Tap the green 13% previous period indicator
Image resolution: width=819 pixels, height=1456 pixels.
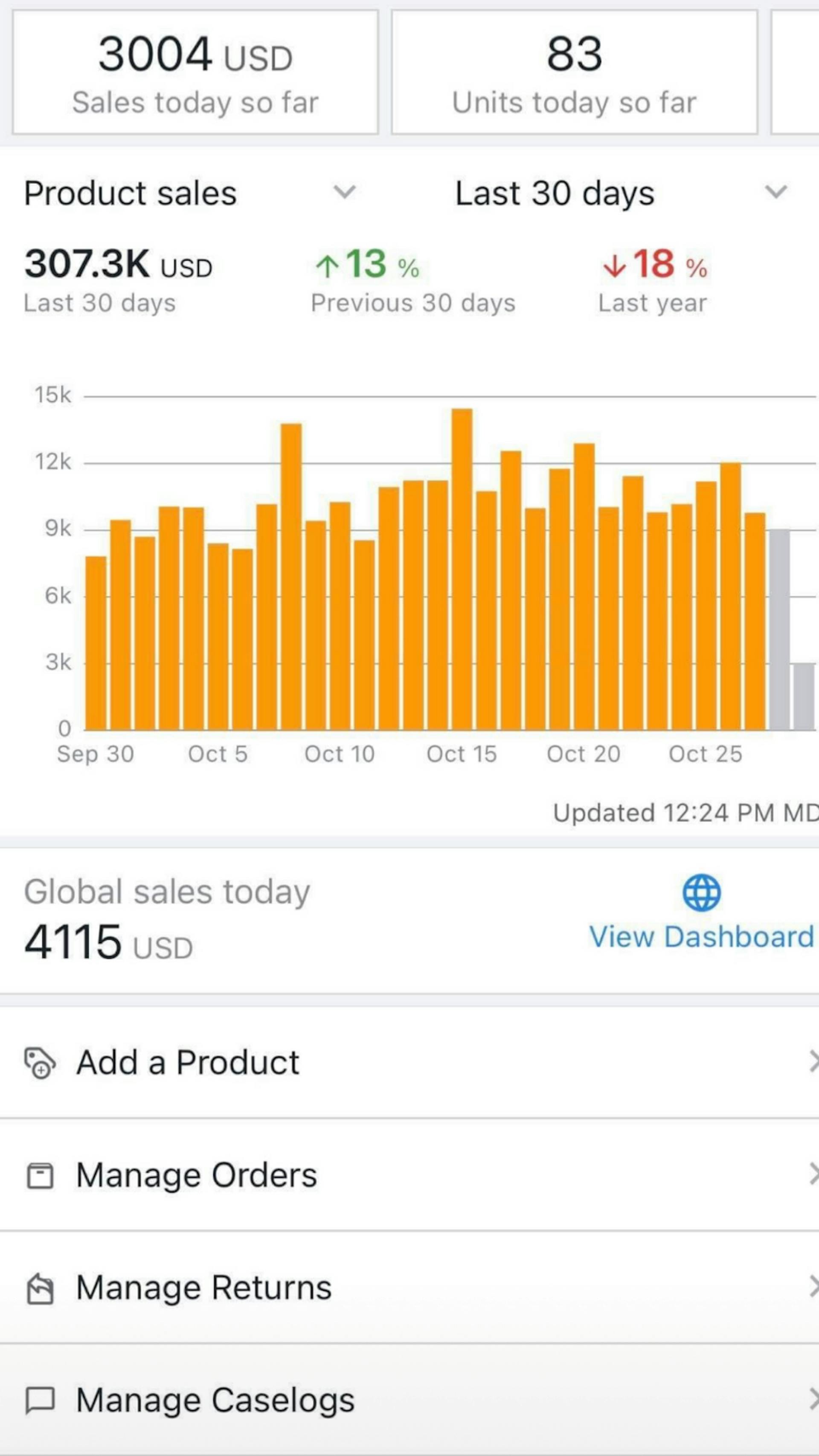point(367,264)
